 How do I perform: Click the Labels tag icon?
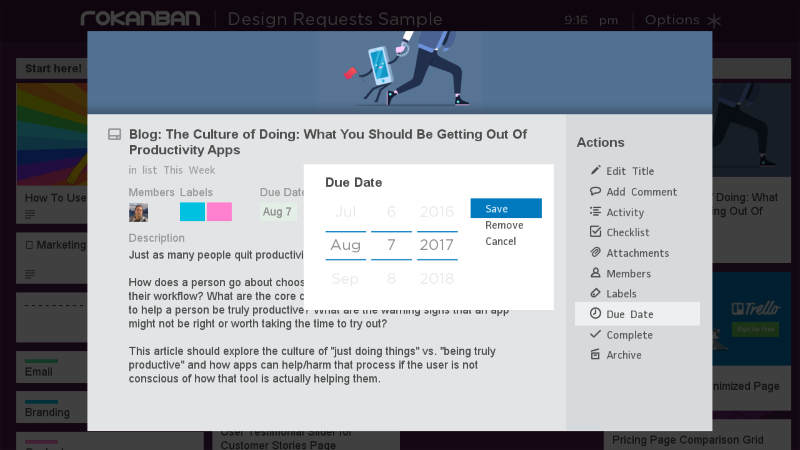click(596, 294)
